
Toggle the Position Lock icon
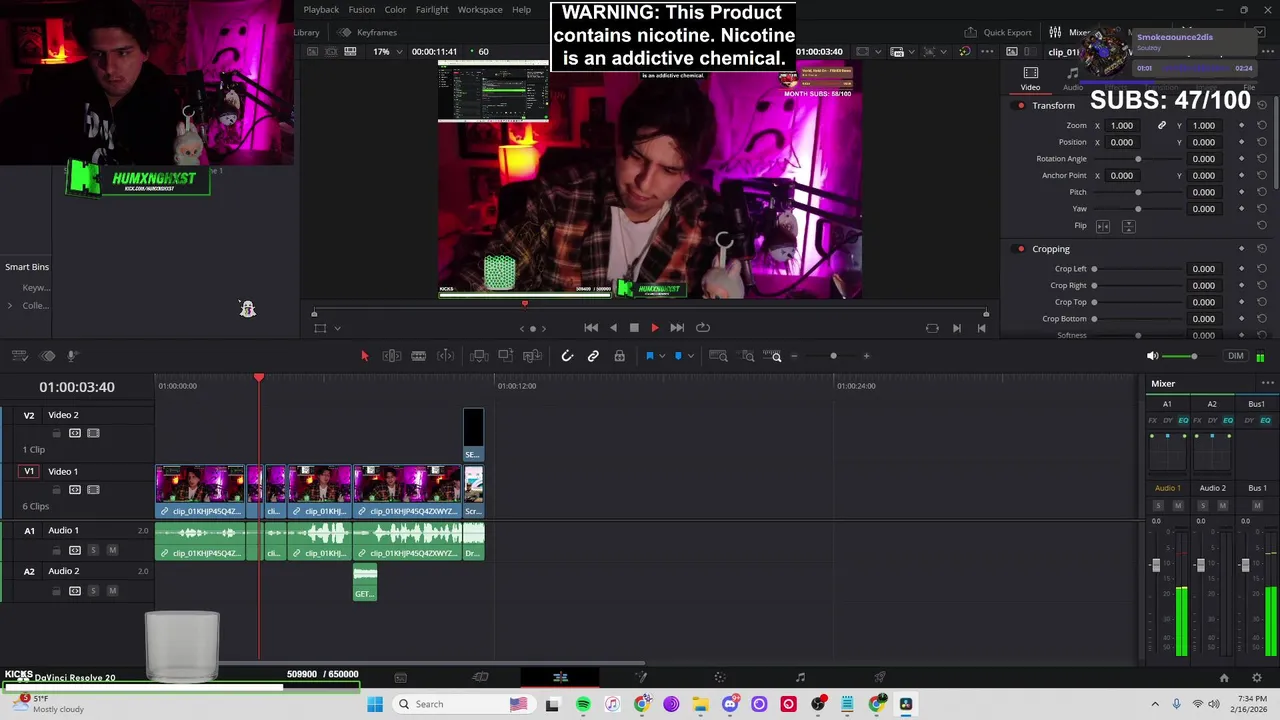[x=619, y=356]
